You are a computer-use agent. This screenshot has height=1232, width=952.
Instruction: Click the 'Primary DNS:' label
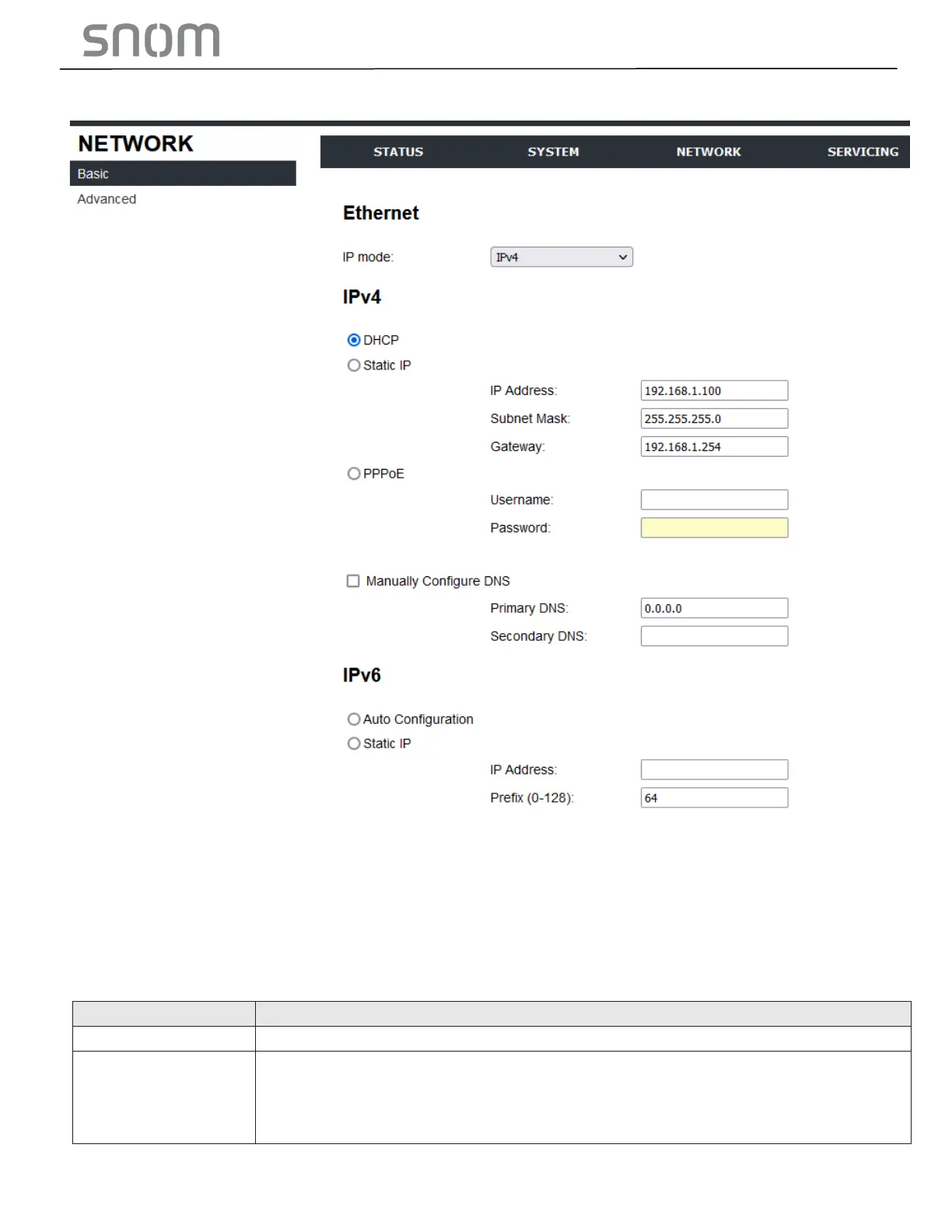click(529, 608)
